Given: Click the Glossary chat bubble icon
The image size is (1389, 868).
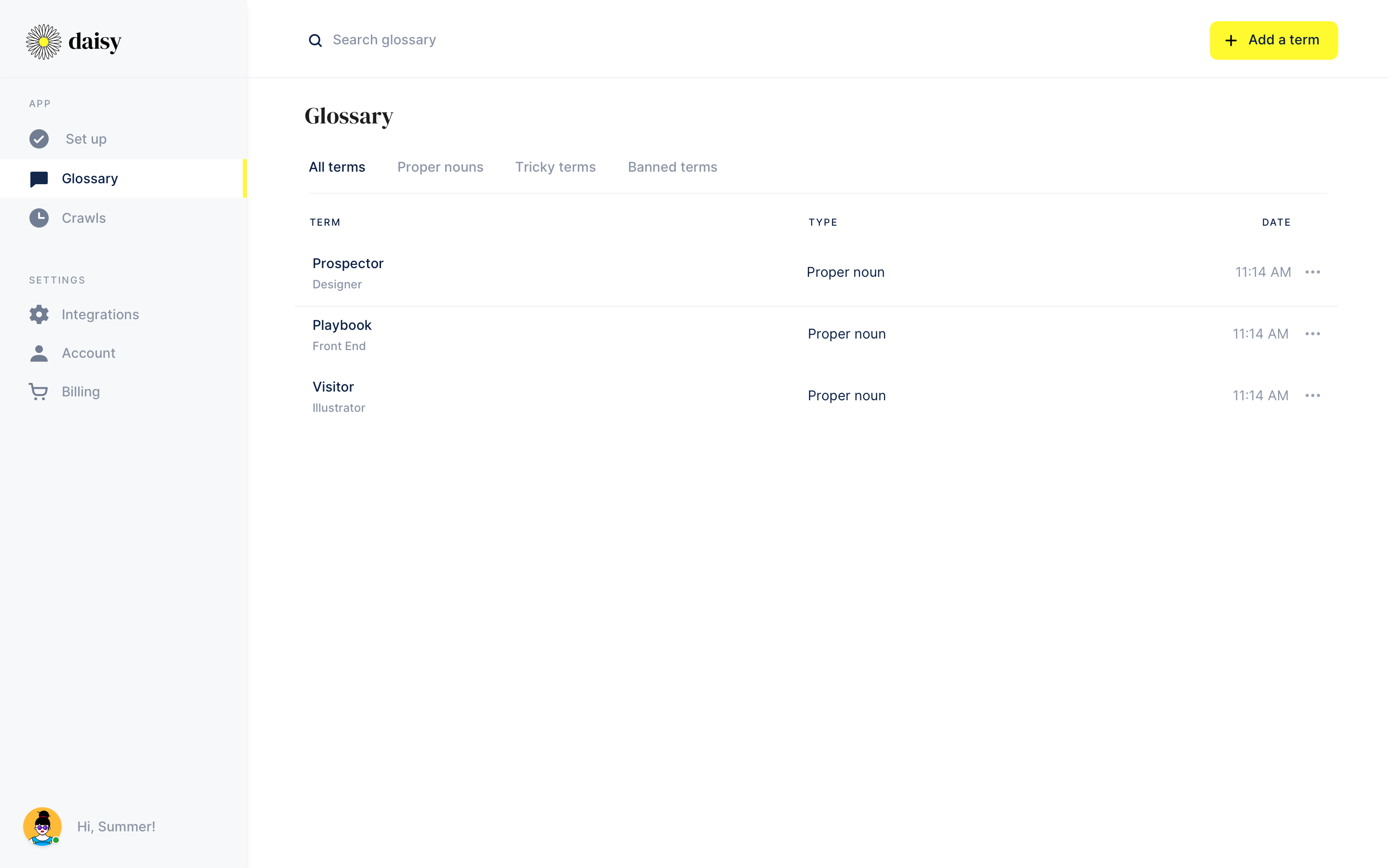Looking at the screenshot, I should coord(39,178).
